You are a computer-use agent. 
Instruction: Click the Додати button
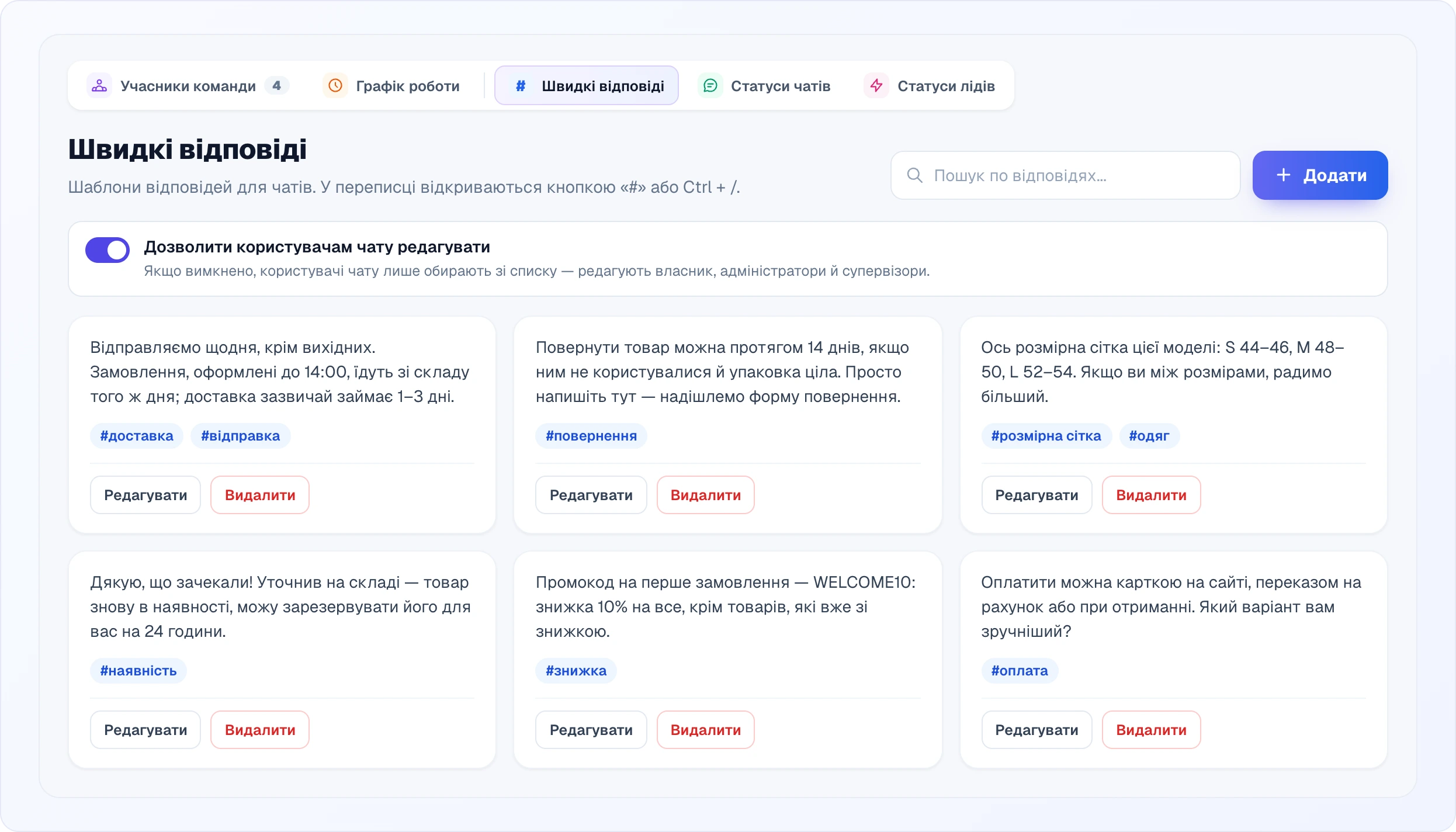(x=1320, y=175)
